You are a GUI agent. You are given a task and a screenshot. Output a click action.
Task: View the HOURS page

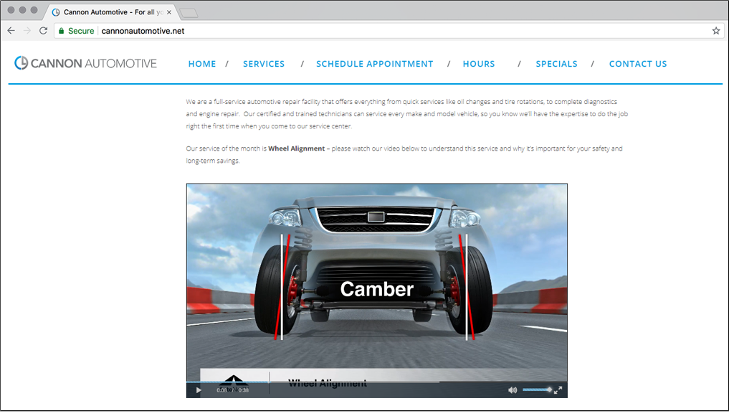point(478,64)
